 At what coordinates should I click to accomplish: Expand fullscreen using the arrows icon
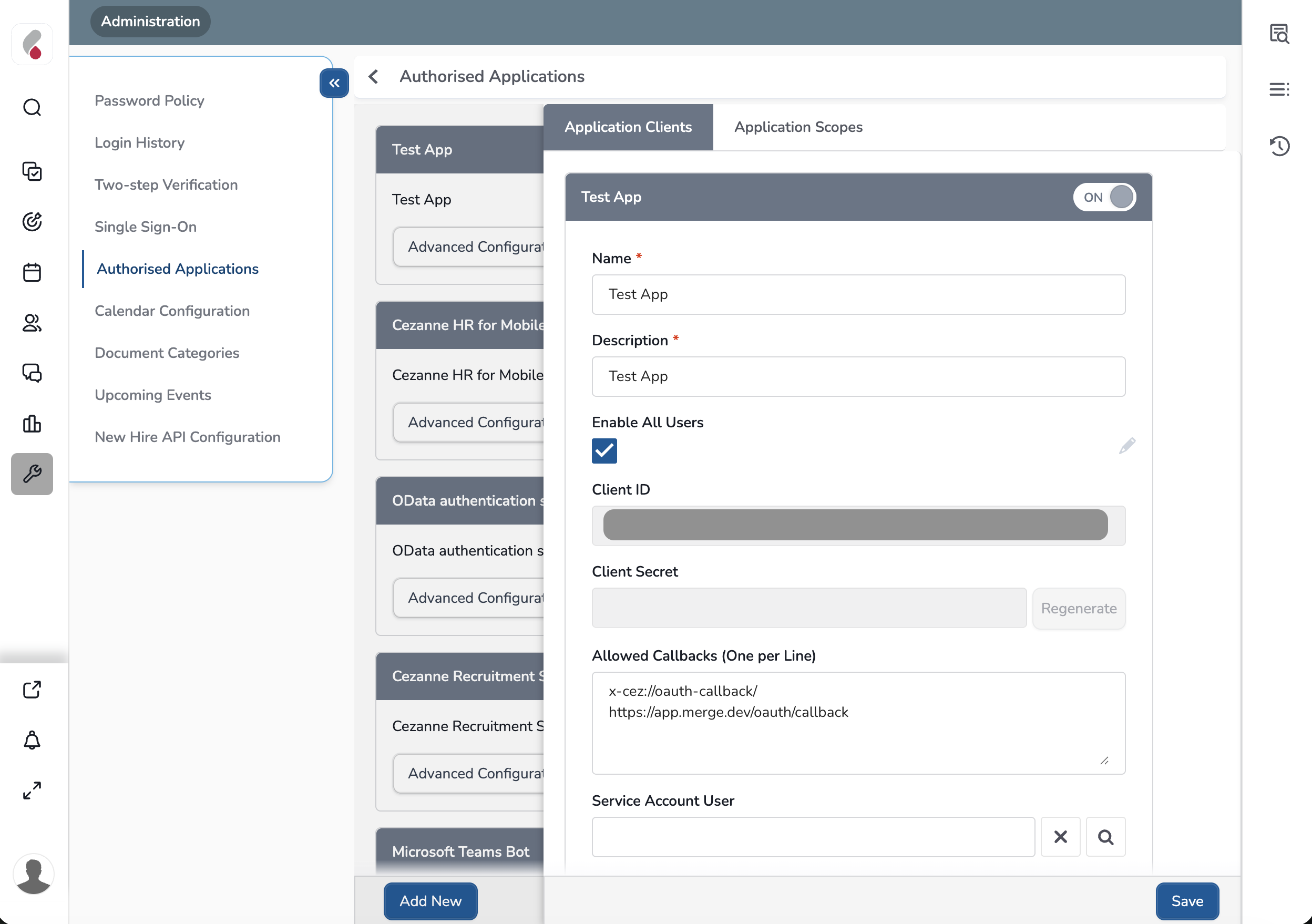[x=32, y=790]
